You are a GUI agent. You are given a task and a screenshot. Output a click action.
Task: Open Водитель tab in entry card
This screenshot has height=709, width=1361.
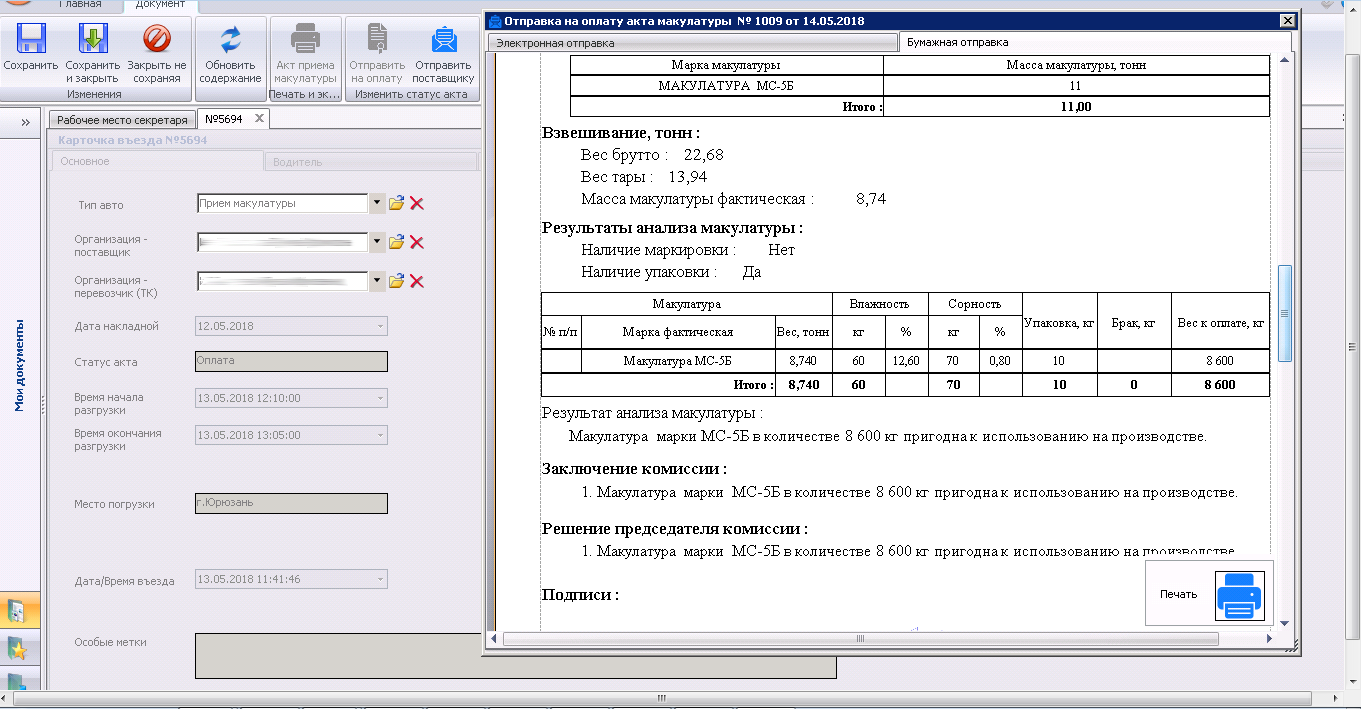pos(370,161)
